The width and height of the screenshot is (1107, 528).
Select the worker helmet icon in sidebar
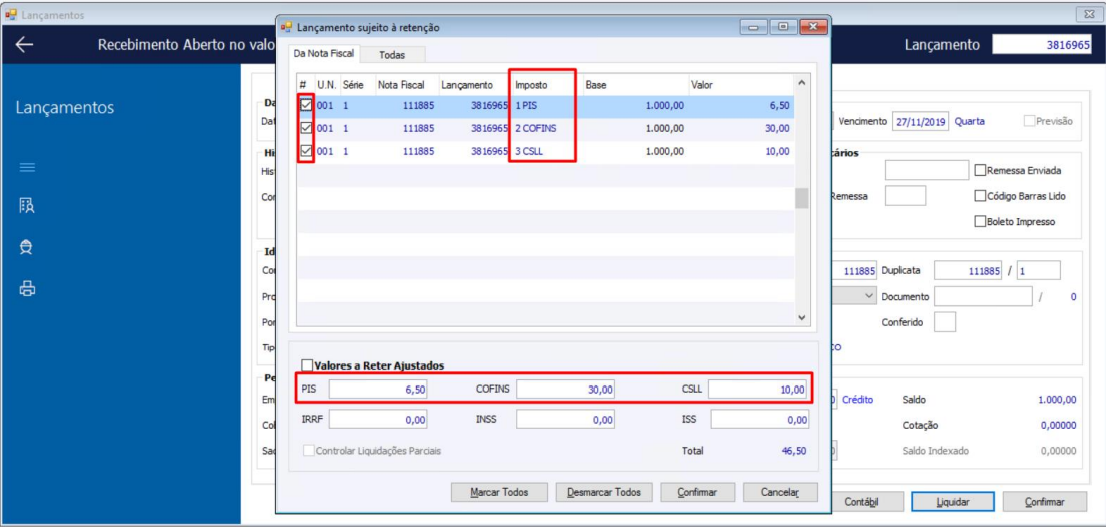tap(27, 246)
